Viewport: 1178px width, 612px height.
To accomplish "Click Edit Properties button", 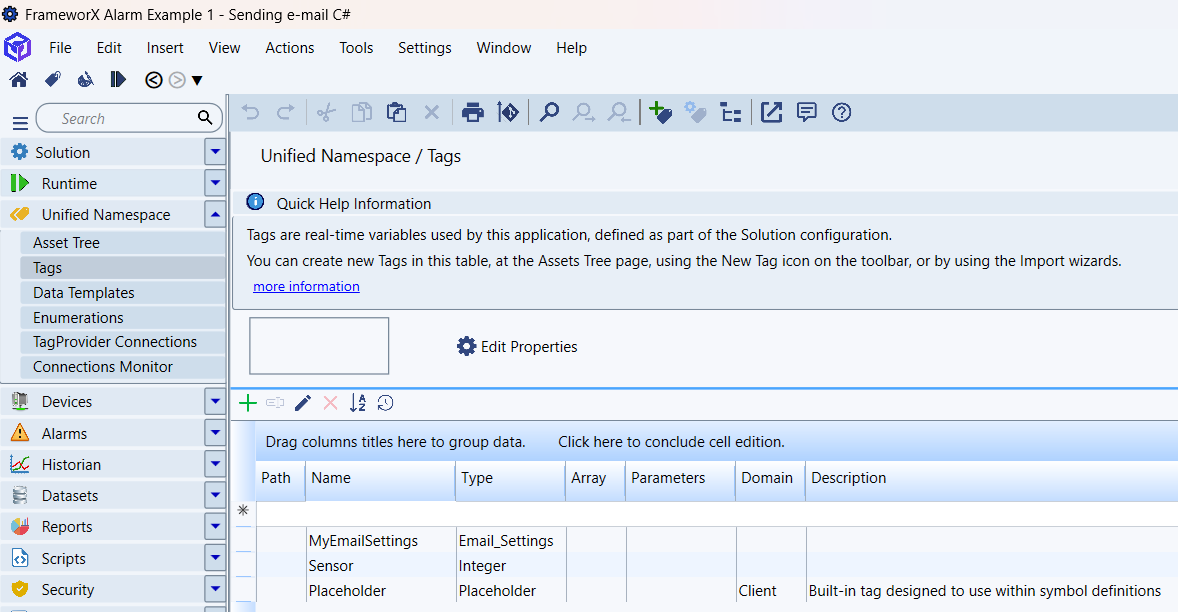I will (517, 347).
